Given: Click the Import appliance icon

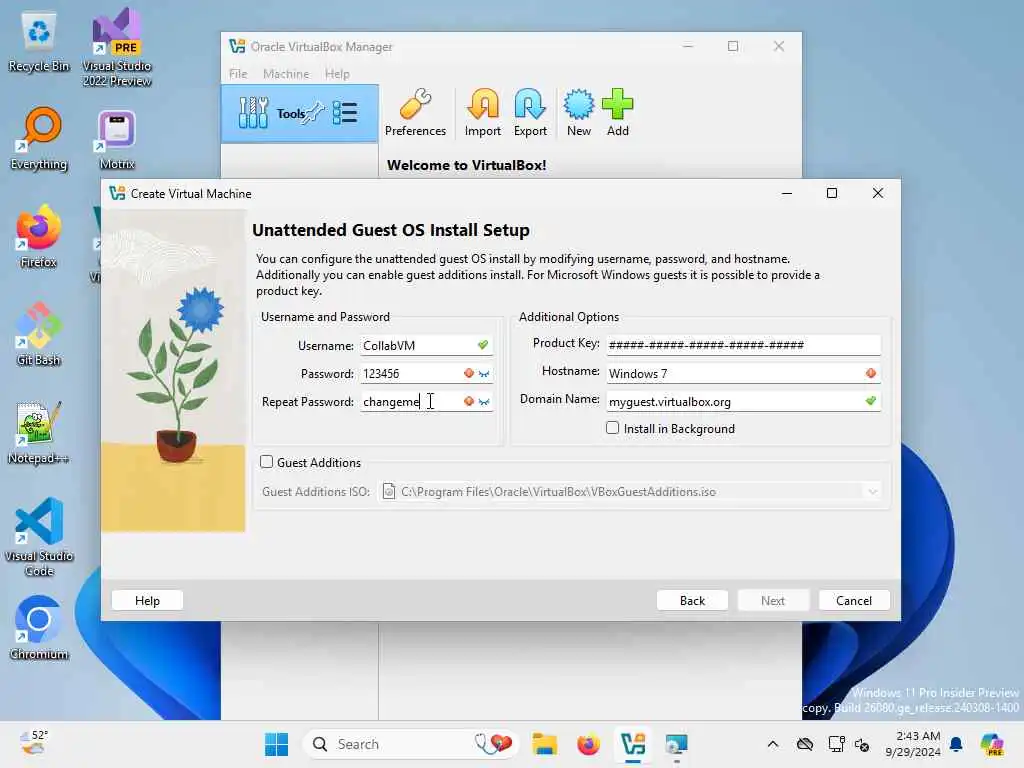Looking at the screenshot, I should coord(483,113).
